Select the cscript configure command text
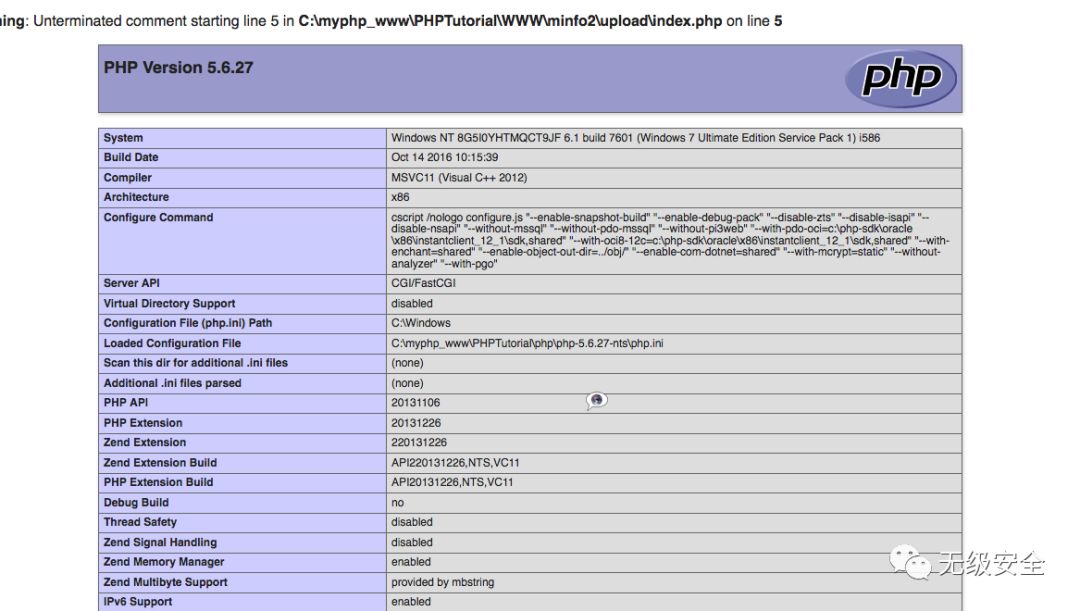The width and height of the screenshot is (1080, 611). pyautogui.click(x=669, y=240)
